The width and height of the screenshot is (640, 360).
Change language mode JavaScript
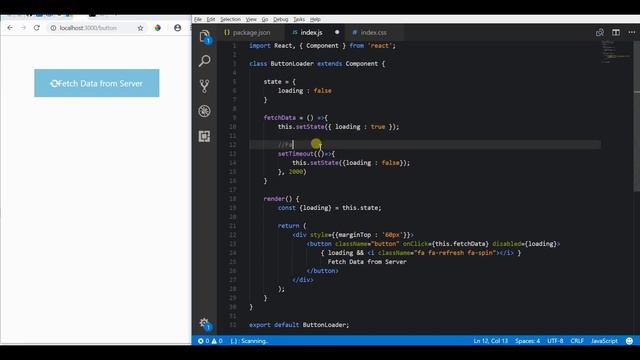[604, 341]
